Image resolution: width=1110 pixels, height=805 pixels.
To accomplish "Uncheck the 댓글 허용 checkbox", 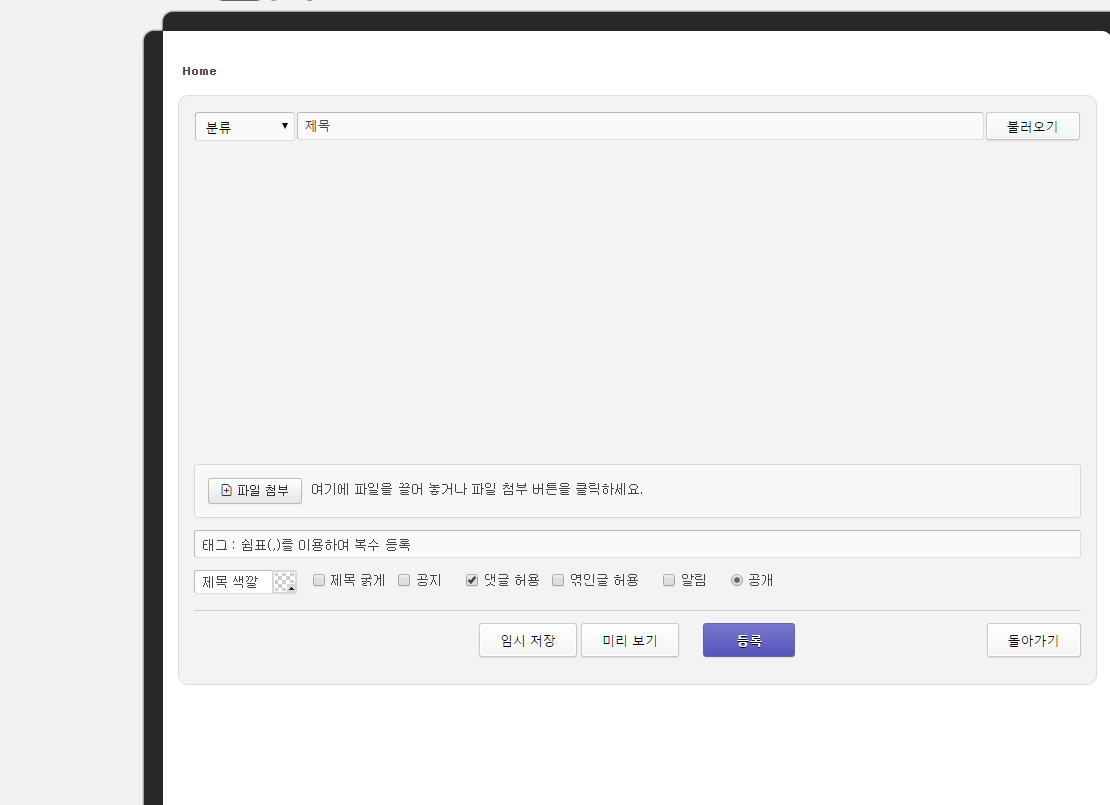I will 472,580.
